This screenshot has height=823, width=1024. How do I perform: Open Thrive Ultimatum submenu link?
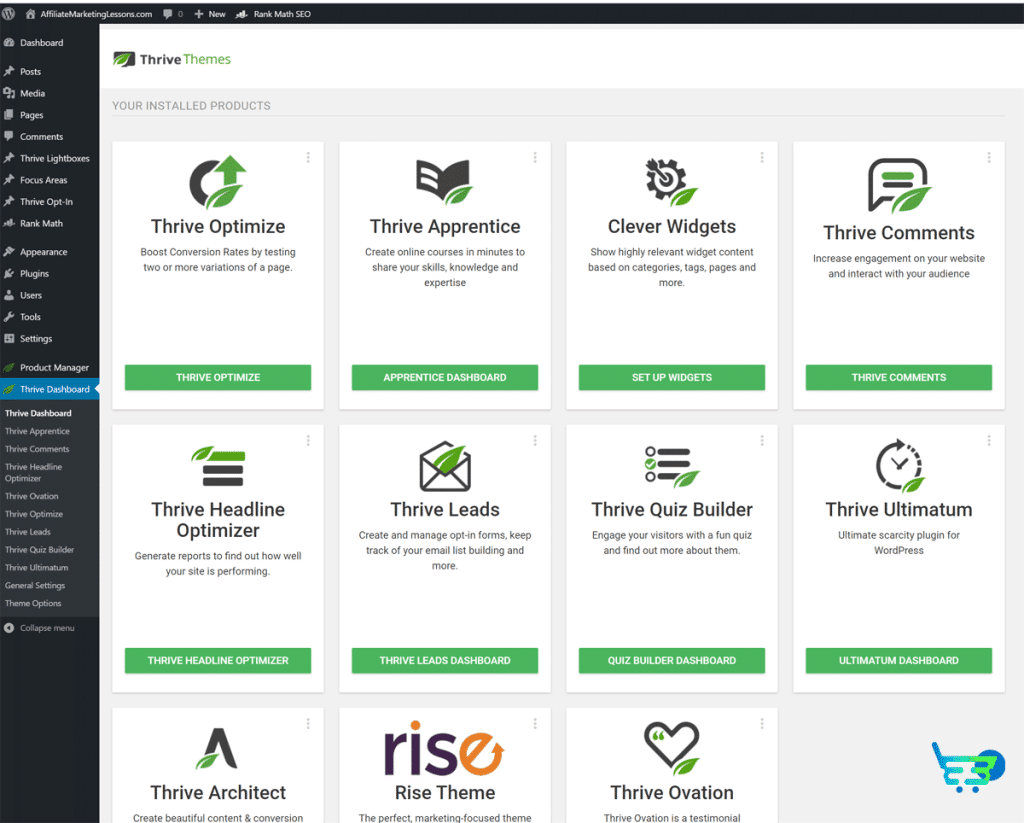pos(37,568)
